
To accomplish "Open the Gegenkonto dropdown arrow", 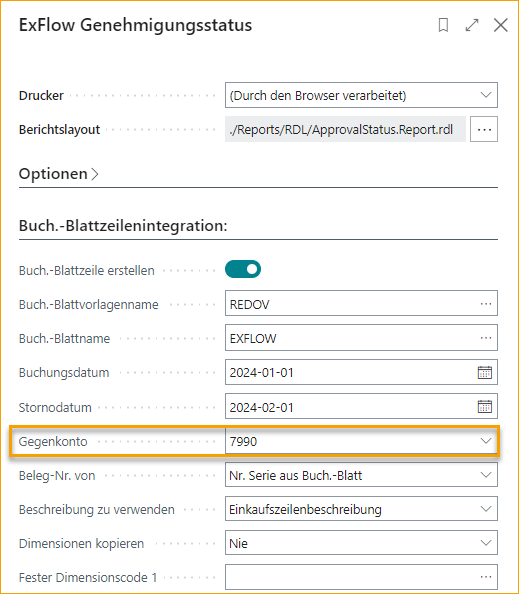I will (x=486, y=441).
